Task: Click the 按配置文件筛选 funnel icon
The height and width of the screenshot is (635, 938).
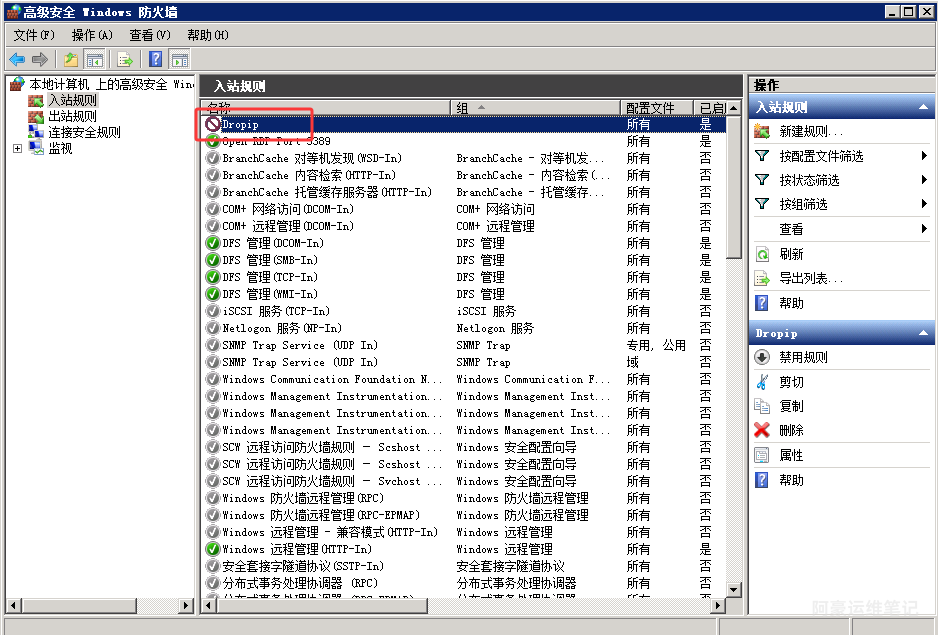Action: 762,156
